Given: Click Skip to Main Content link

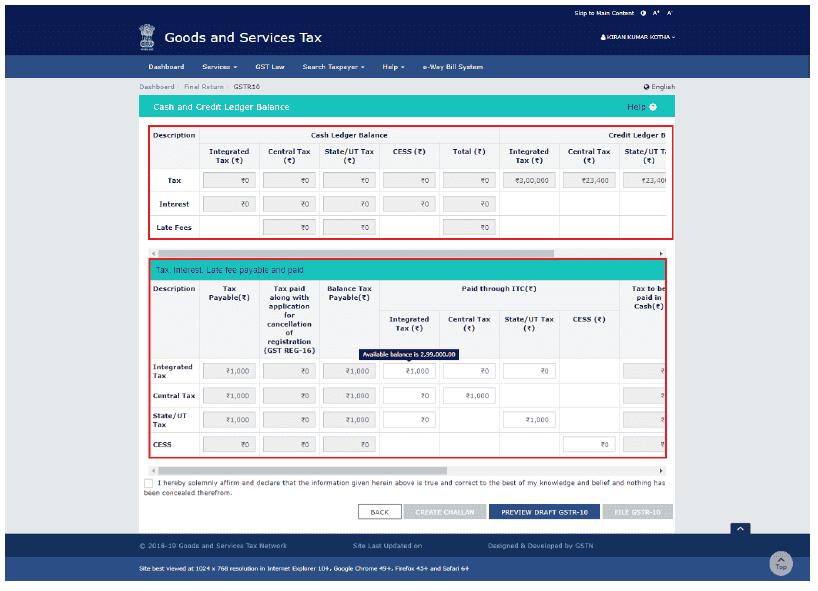Looking at the screenshot, I should 604,13.
